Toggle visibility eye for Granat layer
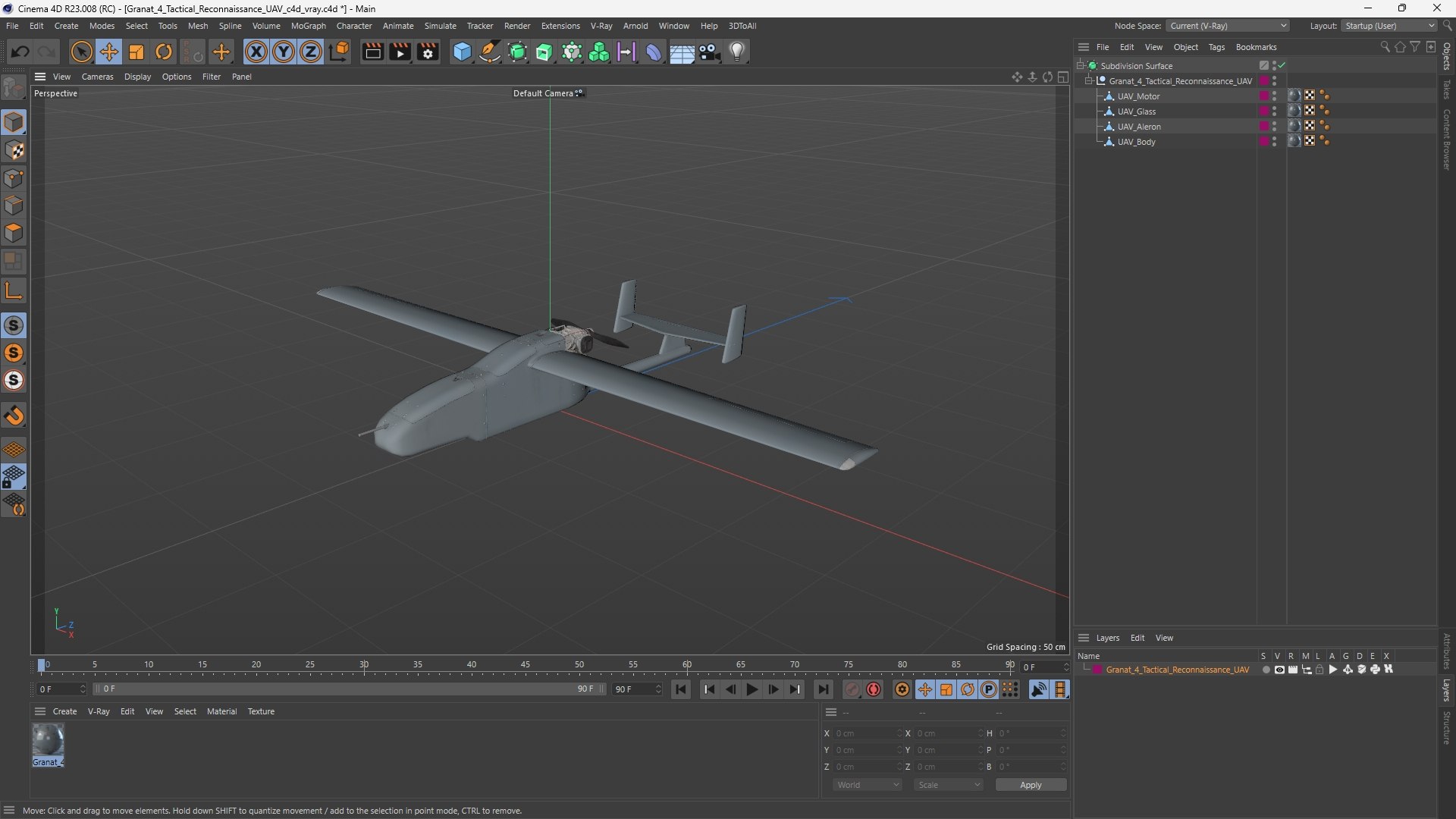The width and height of the screenshot is (1456, 819). (1279, 670)
